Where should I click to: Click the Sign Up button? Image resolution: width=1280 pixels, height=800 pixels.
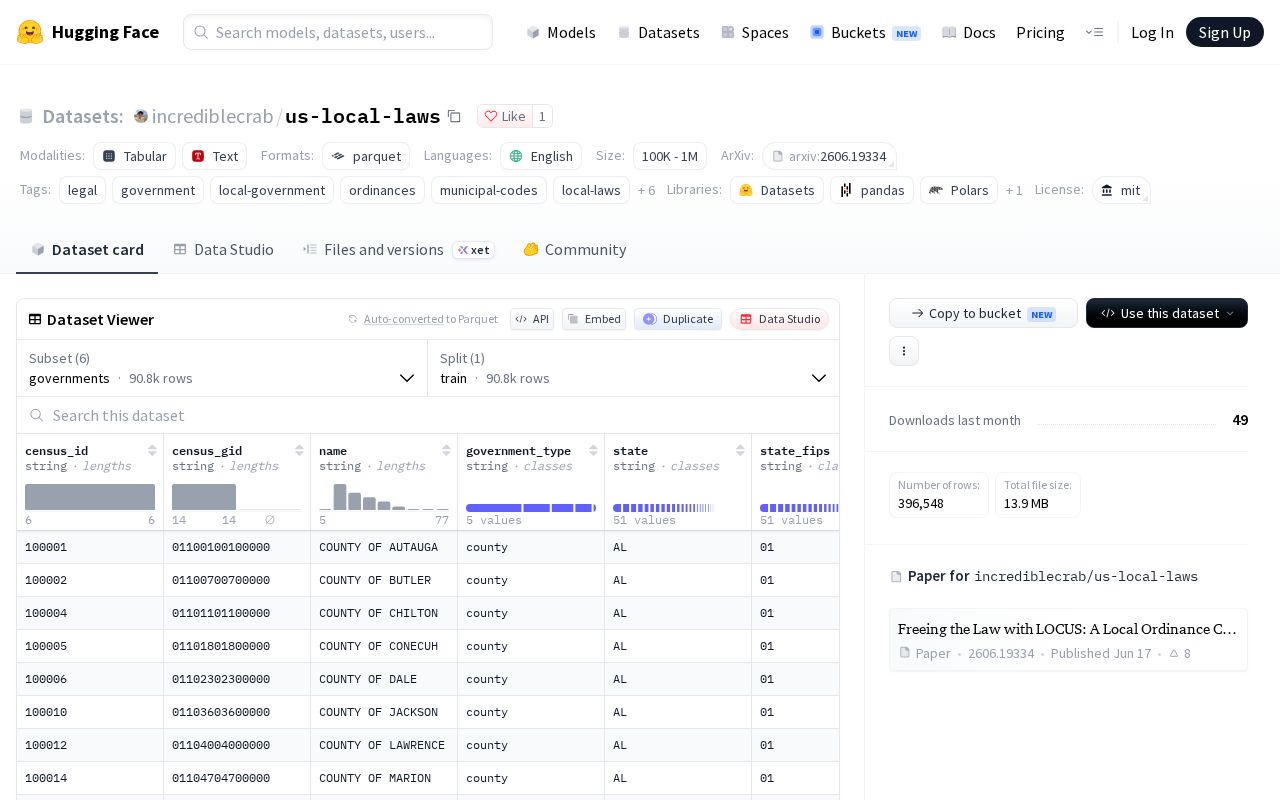[x=1225, y=32]
